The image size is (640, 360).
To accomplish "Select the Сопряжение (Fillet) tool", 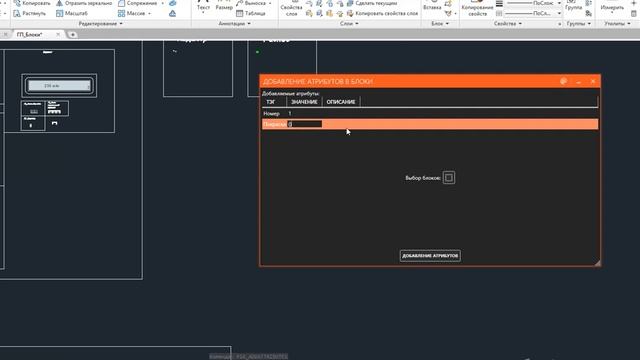I will [138, 3].
